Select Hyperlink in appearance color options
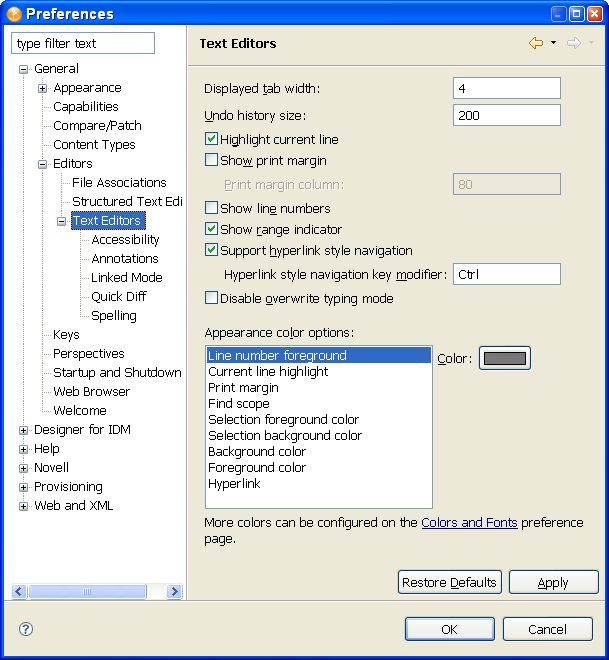Viewport: 609px width, 660px height. 234,484
